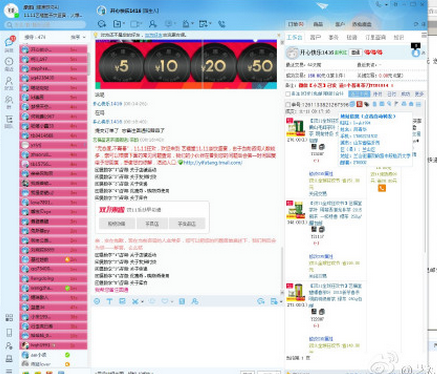The height and width of the screenshot is (374, 437).
Task: Open the video chat camera icon
Action: 135,24
